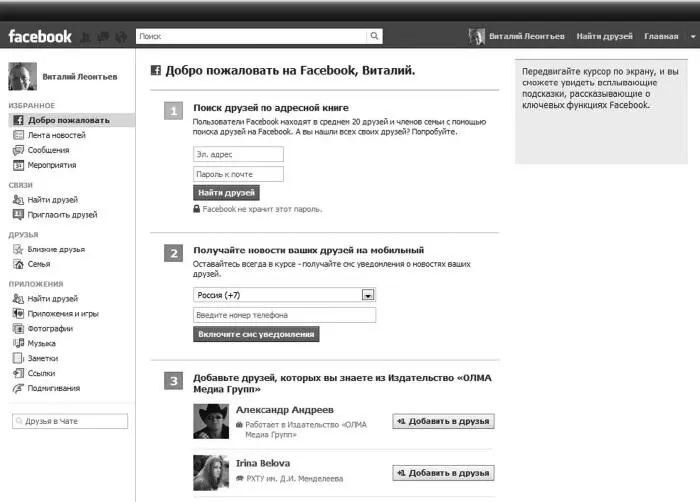
Task: Click the Музыка icon
Action: [18, 343]
